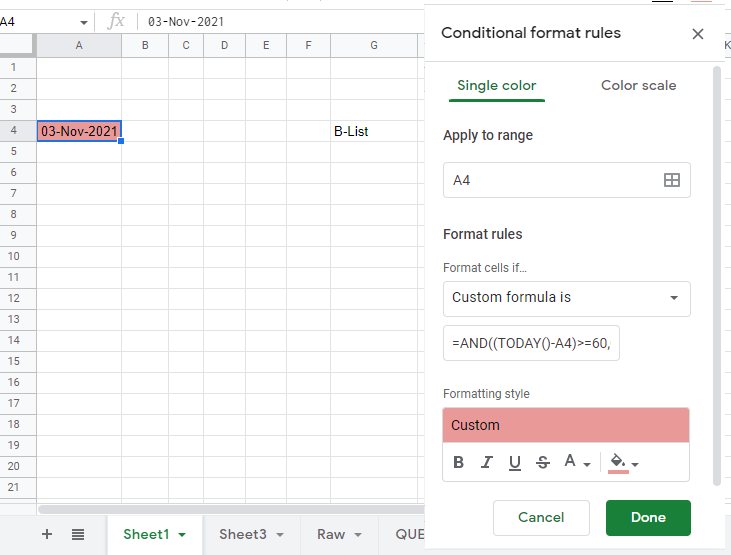This screenshot has height=555, width=731.
Task: Open the name box dropdown arrow
Action: pos(84,22)
